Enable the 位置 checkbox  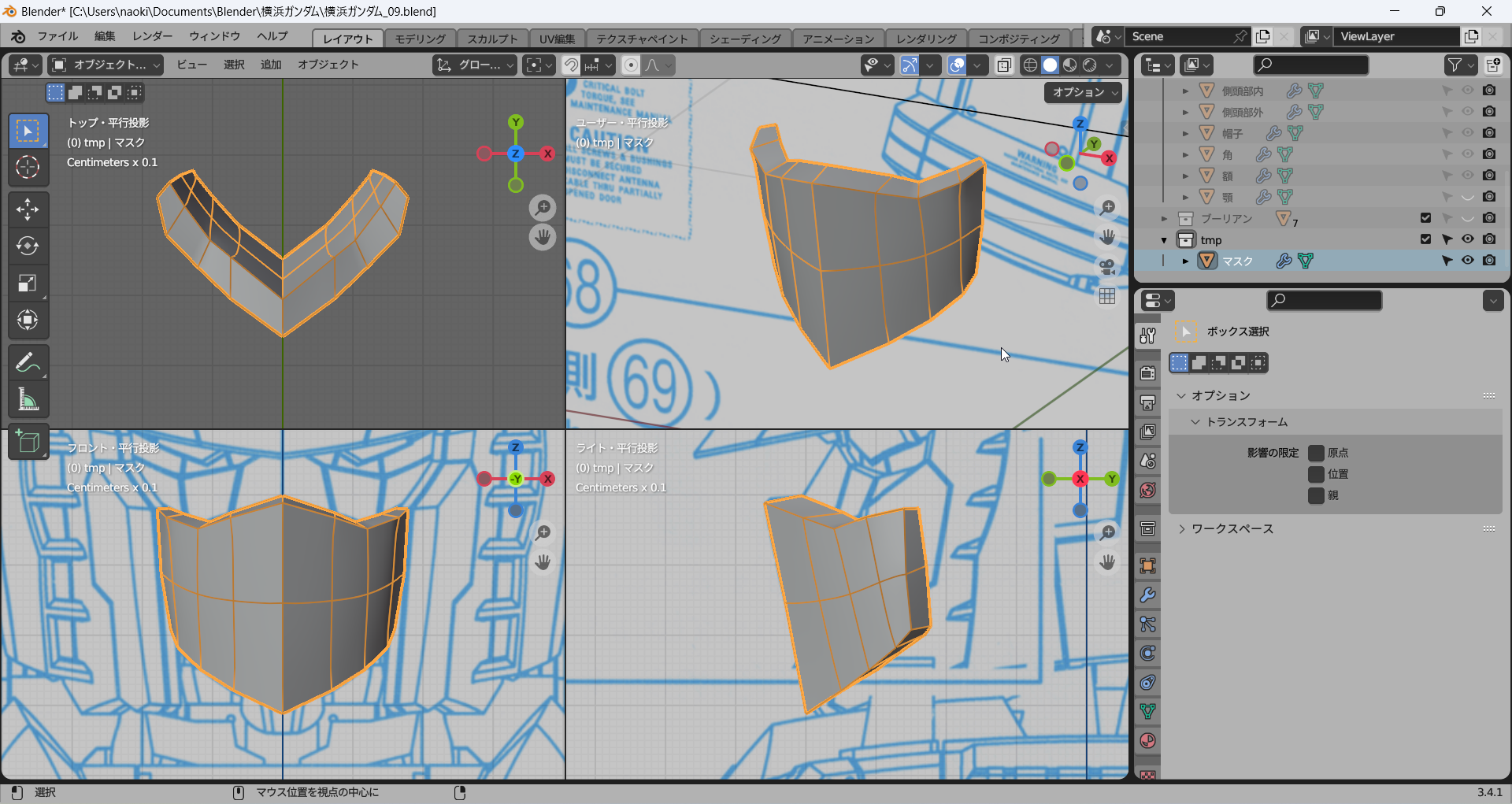click(1316, 474)
